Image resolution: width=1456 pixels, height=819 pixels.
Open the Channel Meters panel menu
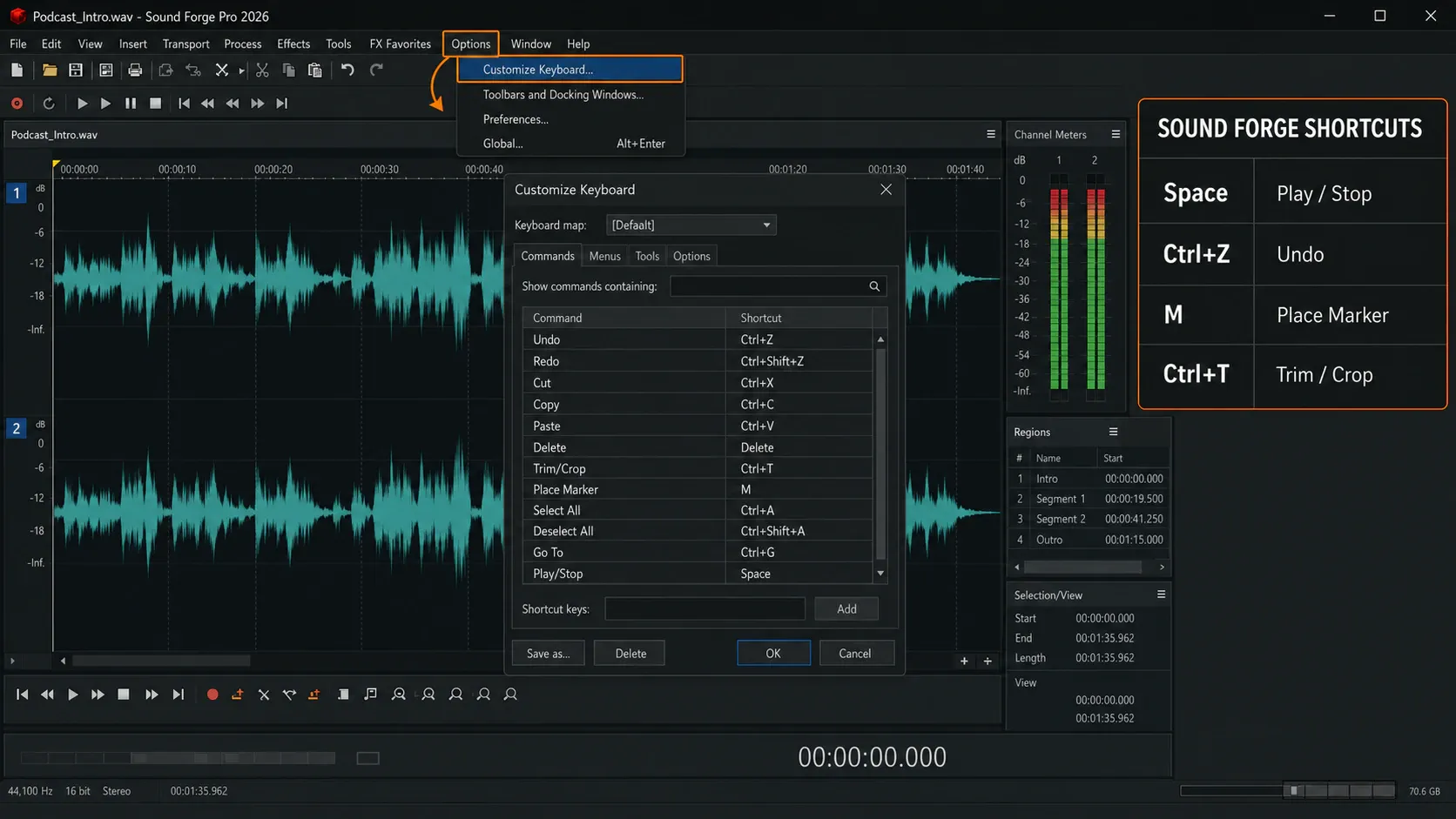tap(1116, 134)
